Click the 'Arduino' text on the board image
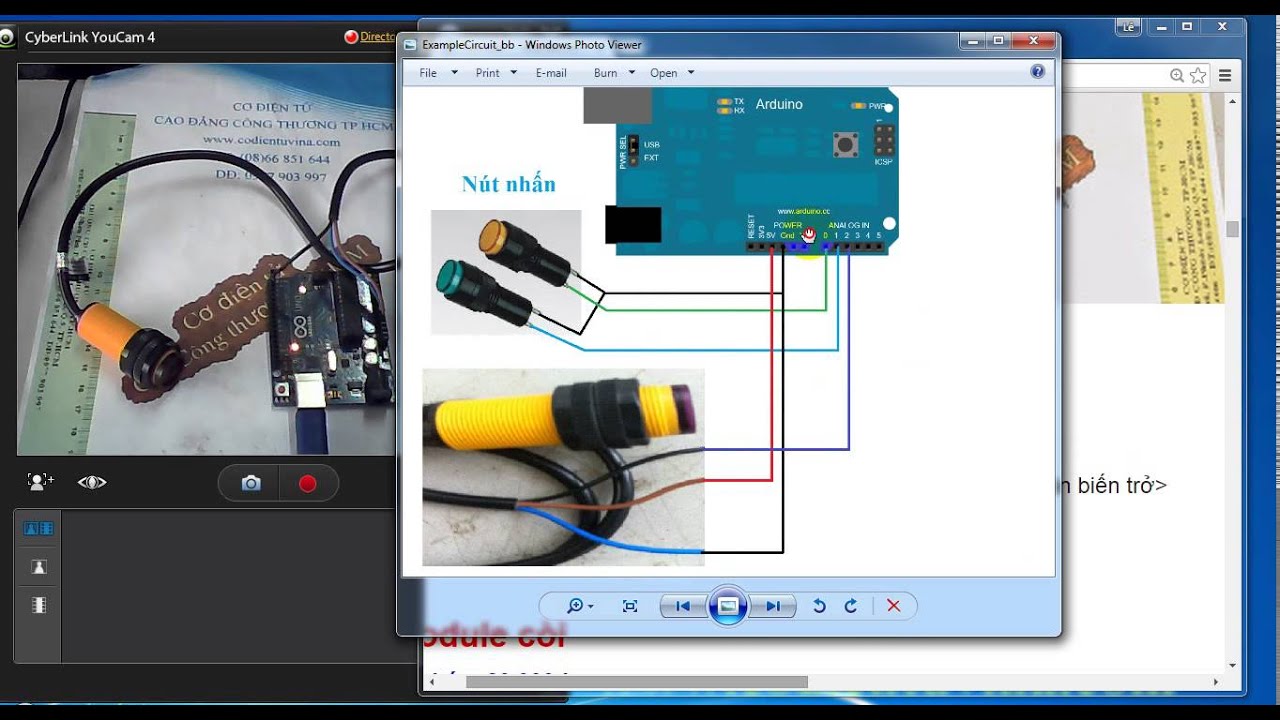 pos(779,104)
